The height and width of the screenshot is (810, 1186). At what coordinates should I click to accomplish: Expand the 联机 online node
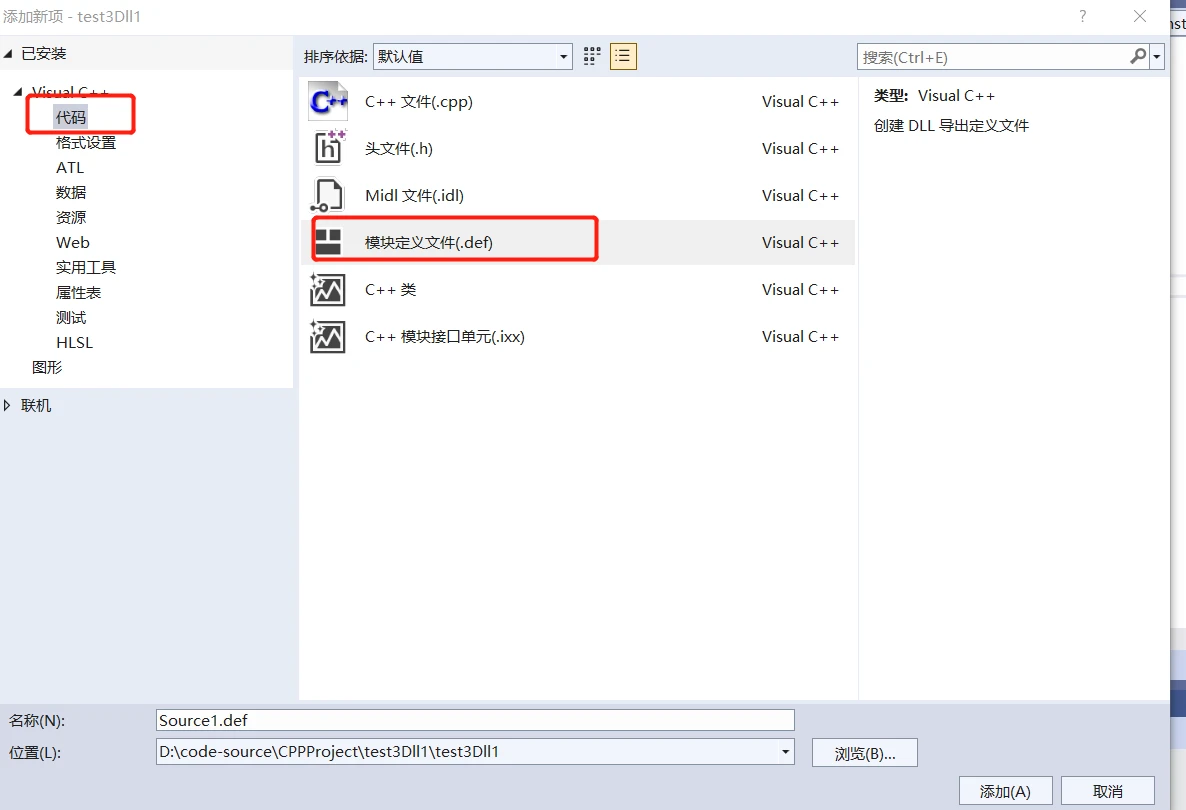pos(8,405)
